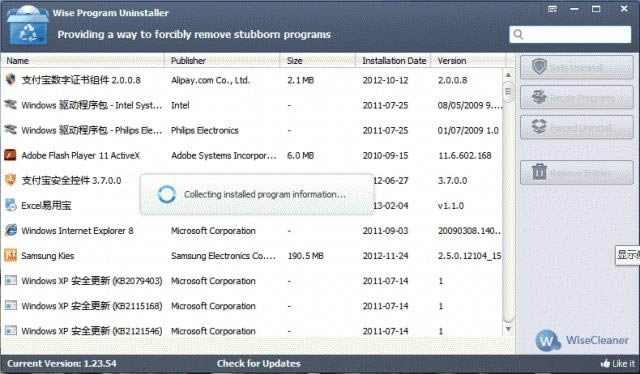Image resolution: width=640 pixels, height=374 pixels.
Task: Click the magnifier icon in the search box
Action: point(518,34)
